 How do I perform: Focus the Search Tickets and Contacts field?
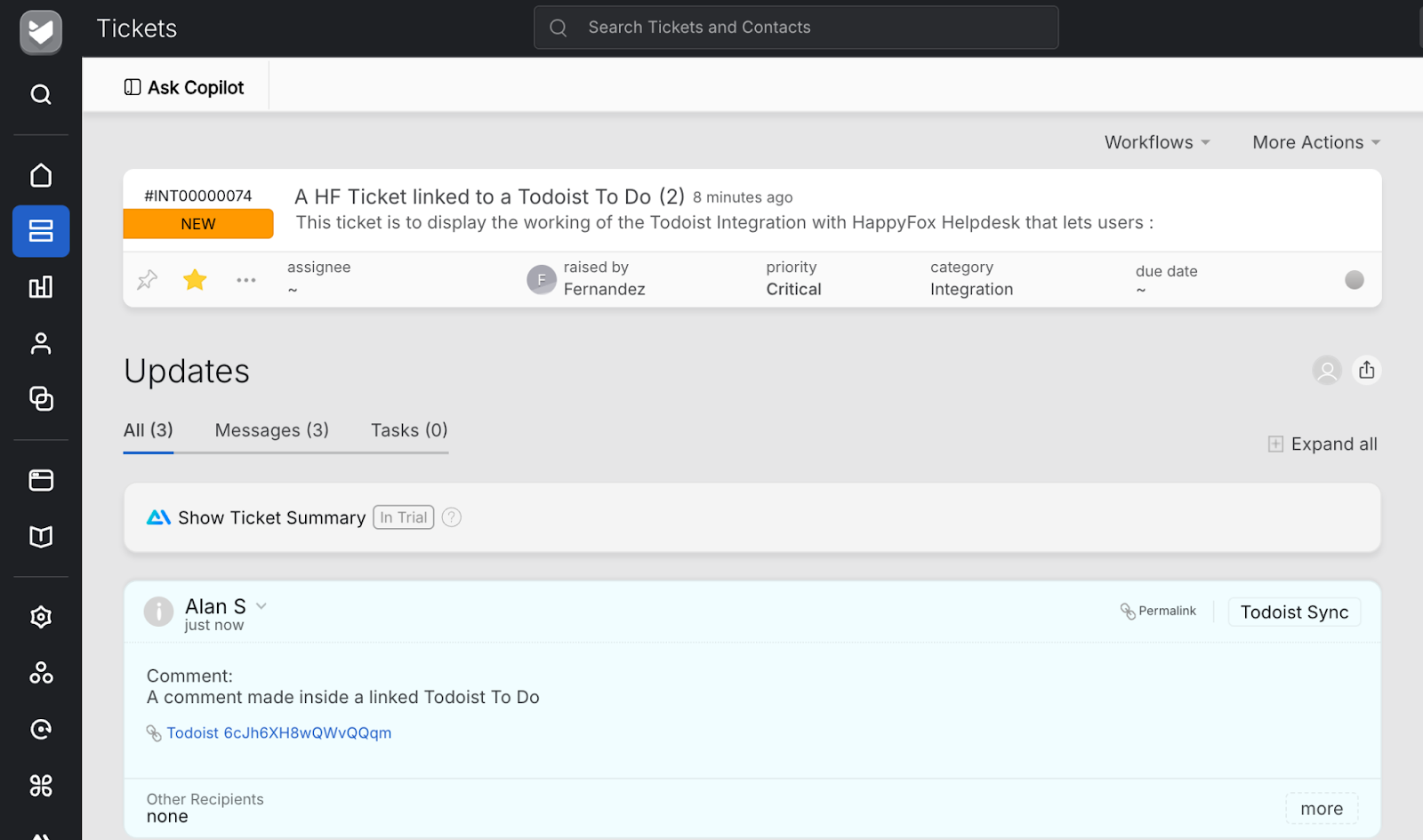coord(796,28)
